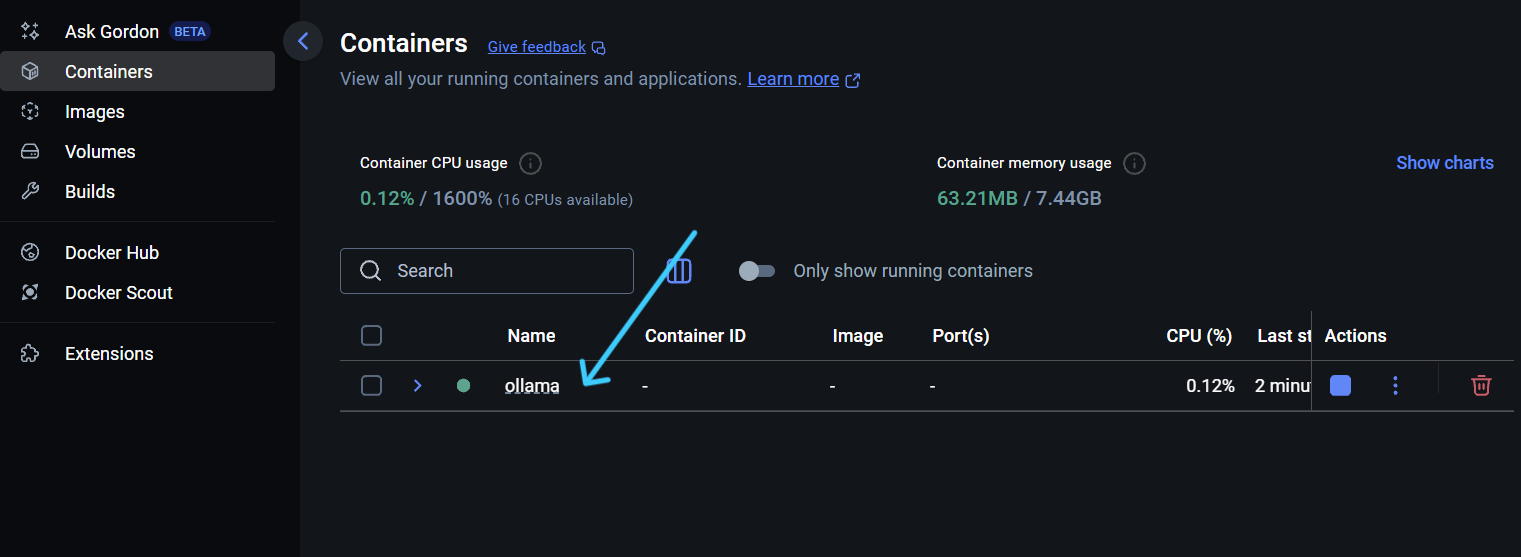Click the feedback chat icon

[598, 48]
